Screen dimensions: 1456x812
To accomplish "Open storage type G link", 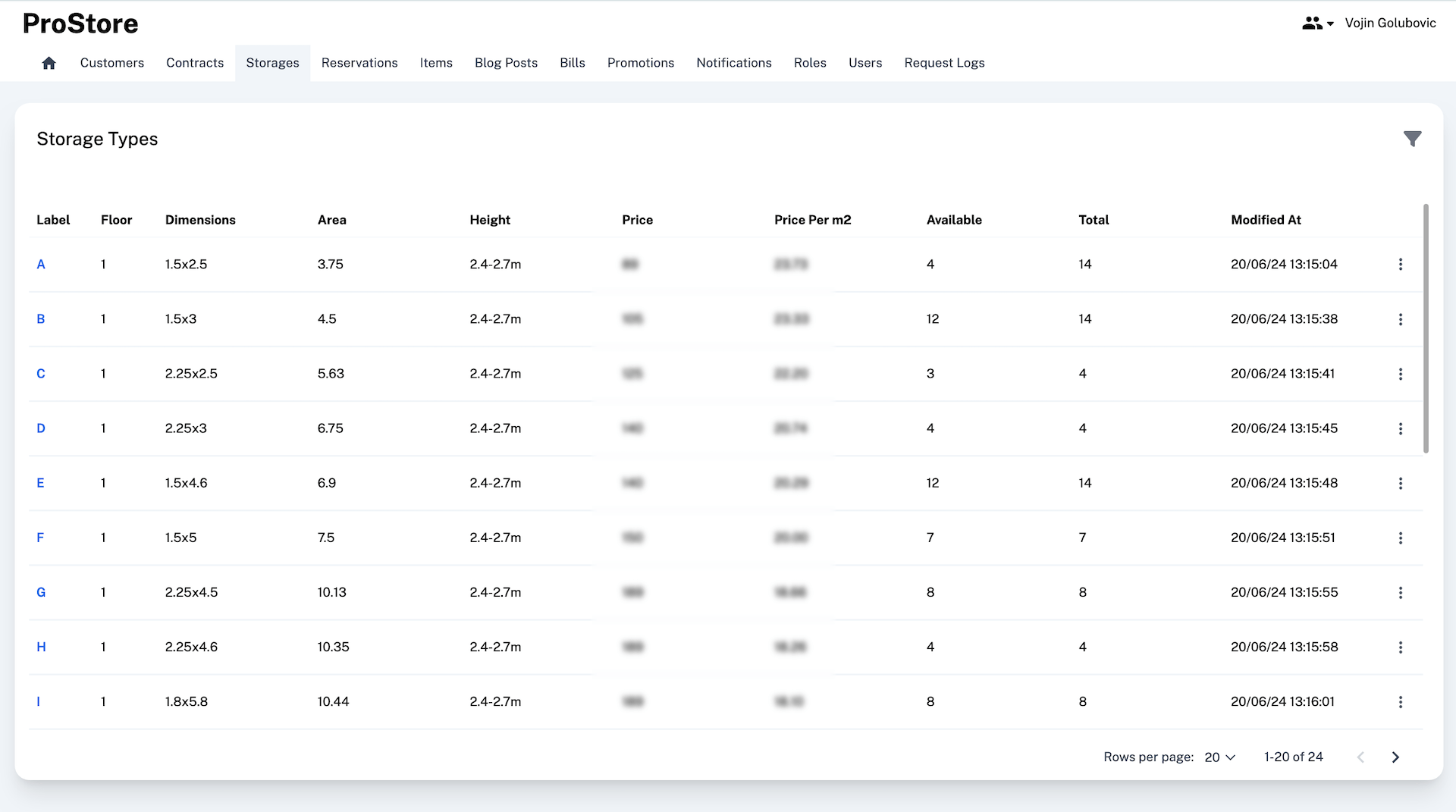I will tap(41, 592).
